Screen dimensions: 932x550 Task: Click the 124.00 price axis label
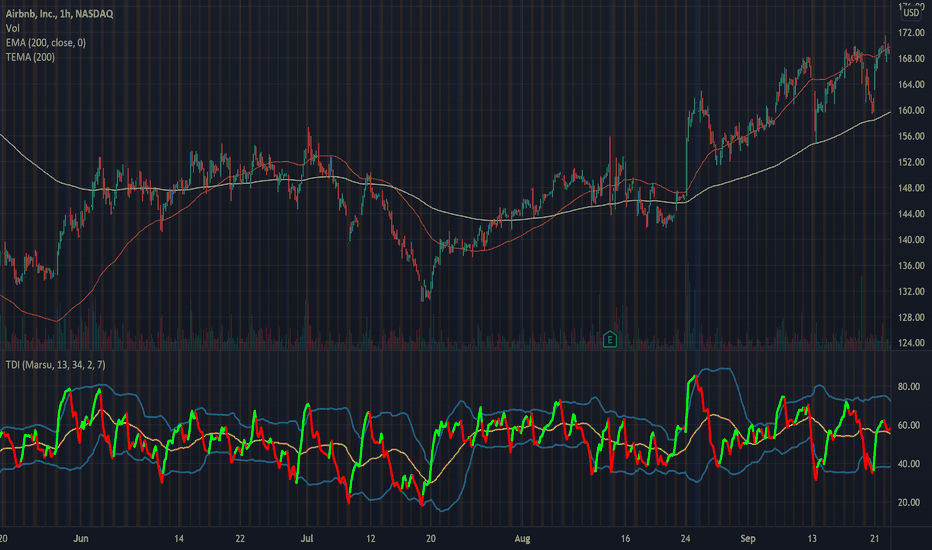[911, 342]
